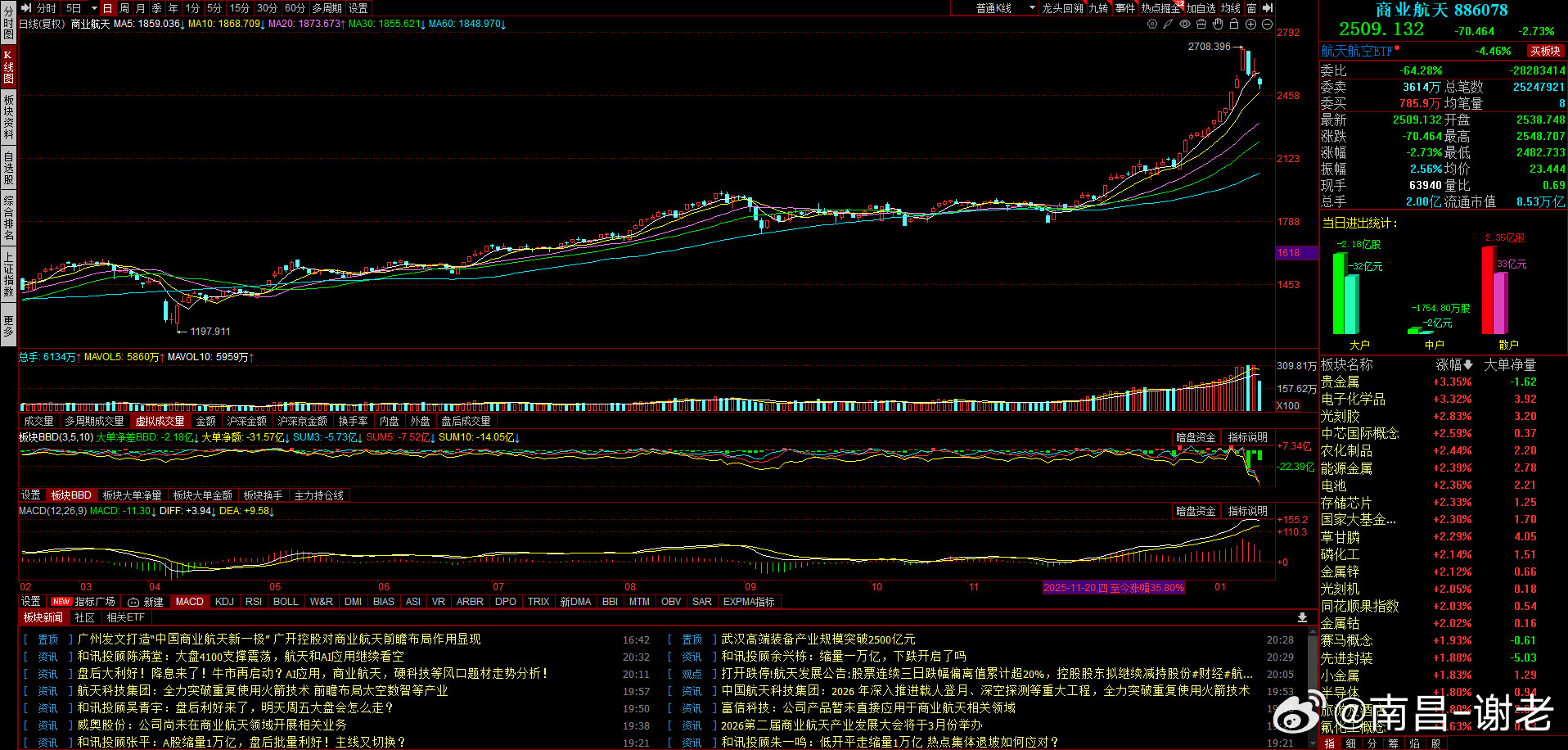
Task: Switch to the KDJ indicator tab
Action: [224, 602]
